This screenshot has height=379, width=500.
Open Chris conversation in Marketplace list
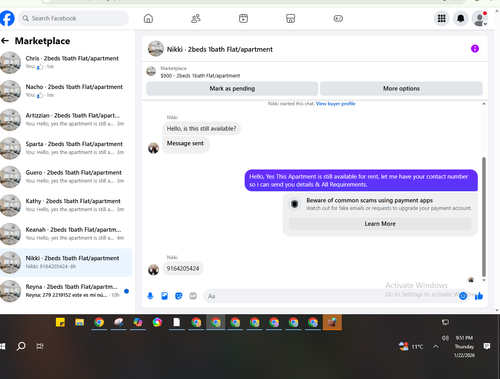(66, 62)
